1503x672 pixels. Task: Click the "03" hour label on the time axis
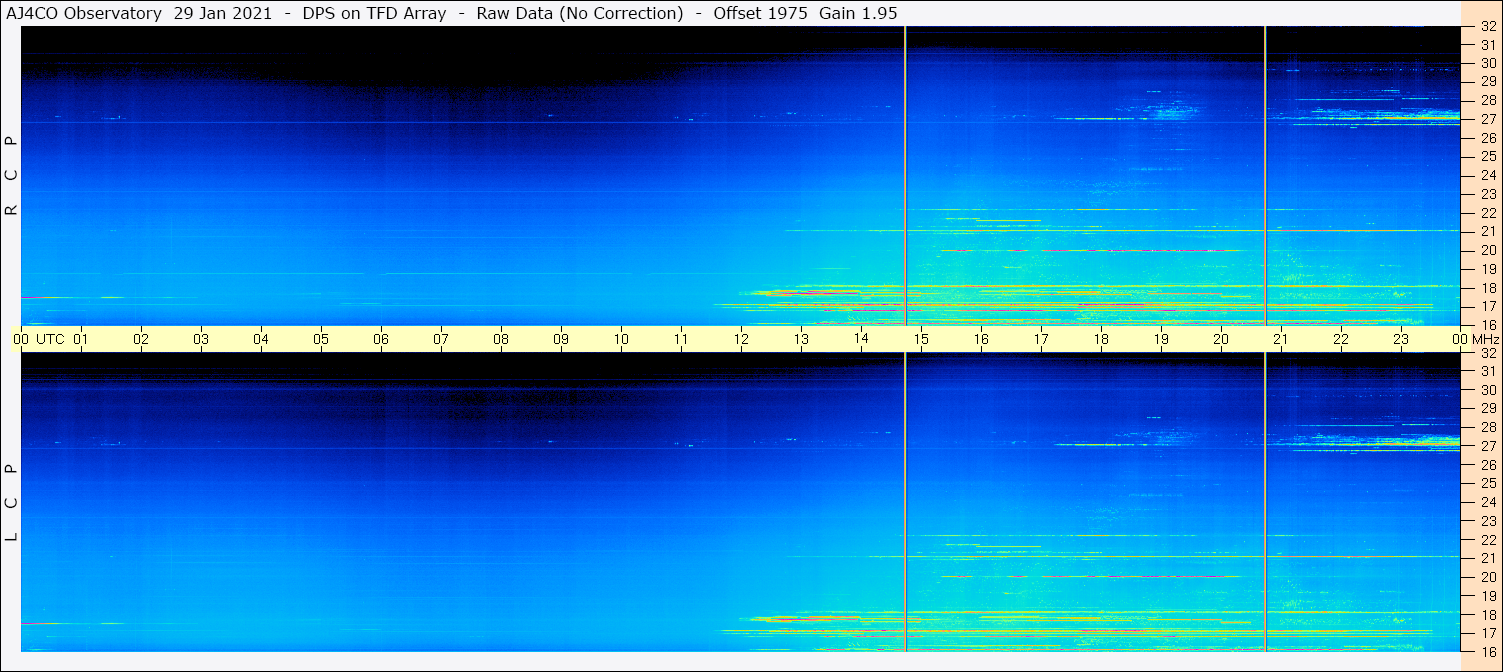click(x=201, y=339)
